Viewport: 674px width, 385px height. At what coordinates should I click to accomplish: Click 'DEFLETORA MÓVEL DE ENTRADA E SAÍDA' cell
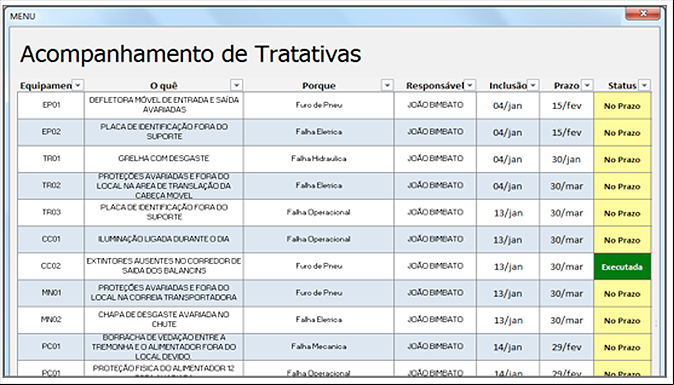(164, 105)
